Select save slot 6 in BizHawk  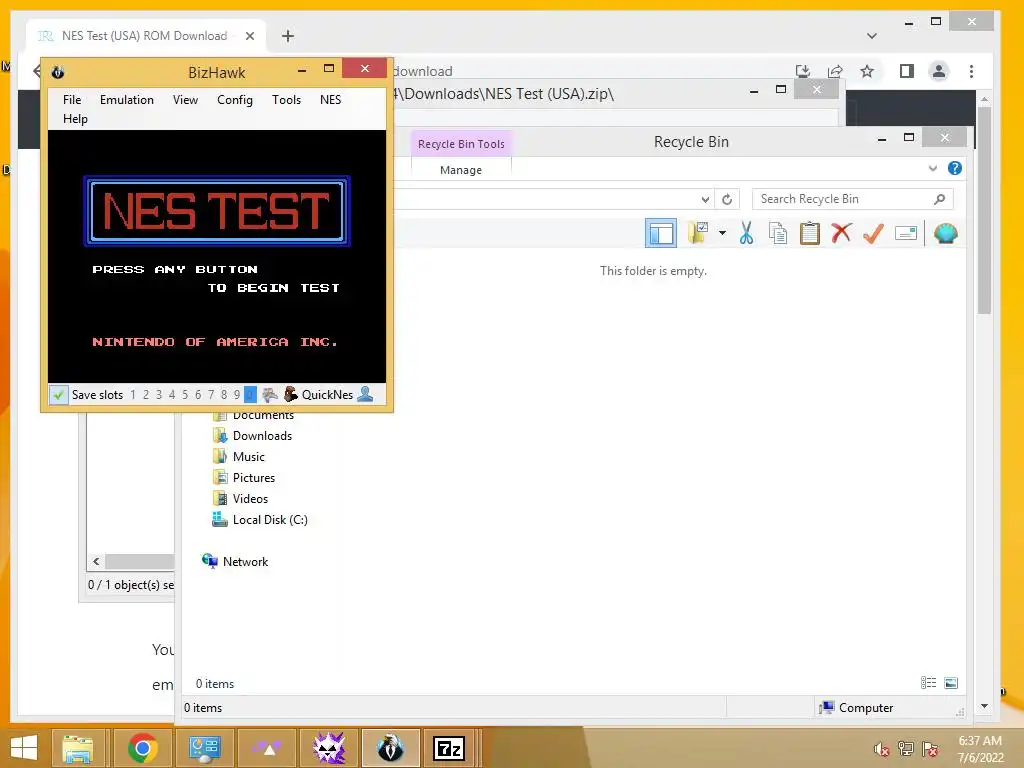pyautogui.click(x=198, y=394)
